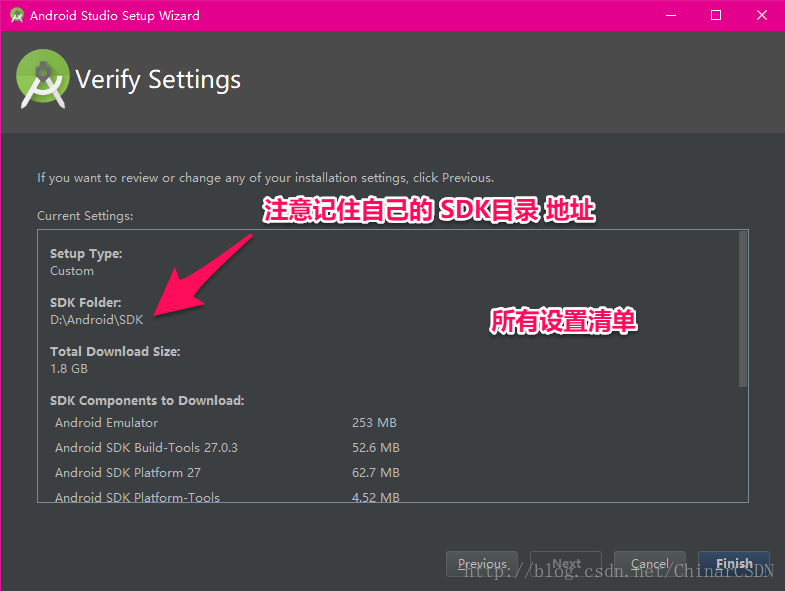Viewport: 785px width, 591px height.
Task: Click the Setup Type heading
Action: click(x=86, y=253)
